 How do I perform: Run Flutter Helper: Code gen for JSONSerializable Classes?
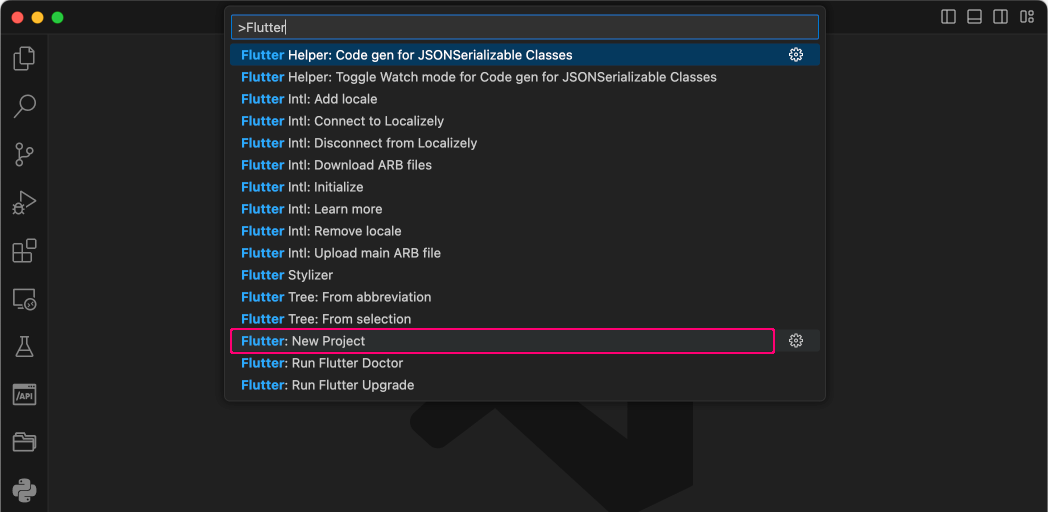pos(525,55)
